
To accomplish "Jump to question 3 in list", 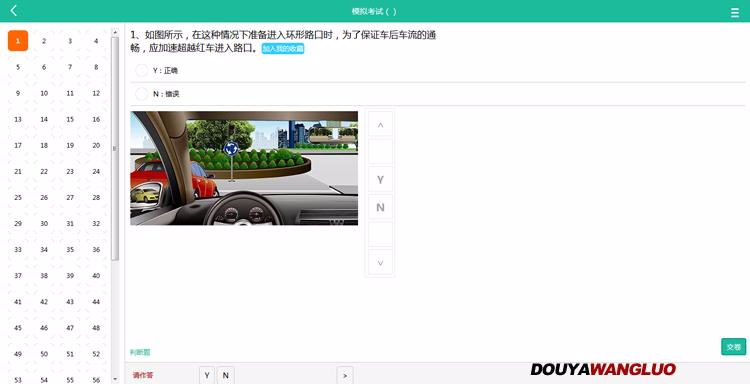I will (70, 41).
